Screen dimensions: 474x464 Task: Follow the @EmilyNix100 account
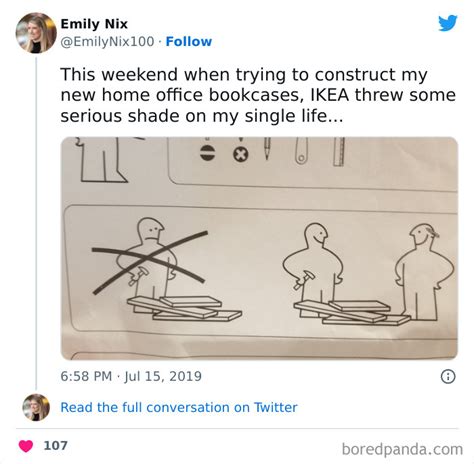(x=189, y=42)
